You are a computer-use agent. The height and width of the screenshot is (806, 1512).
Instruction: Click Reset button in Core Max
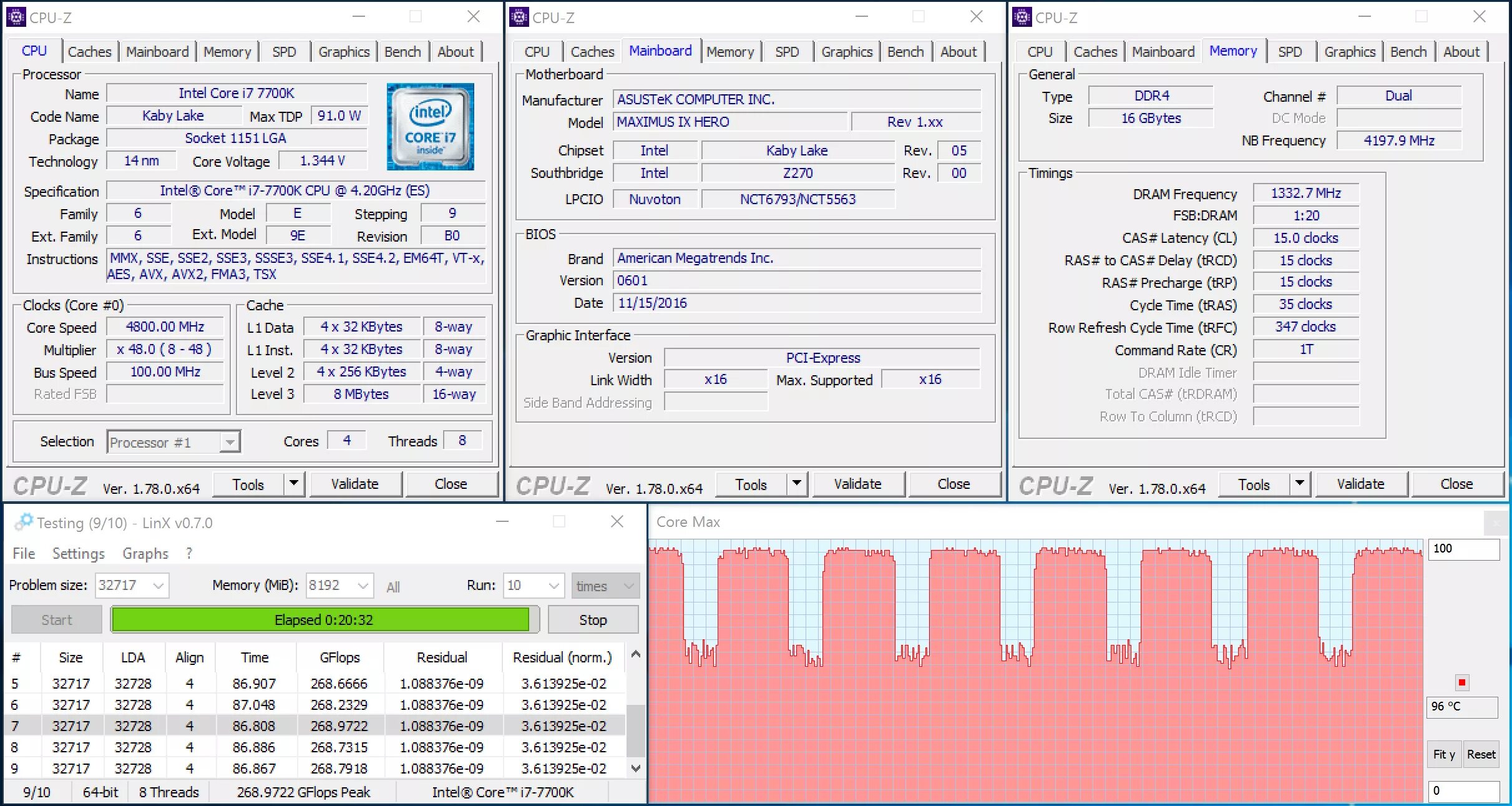(1481, 754)
